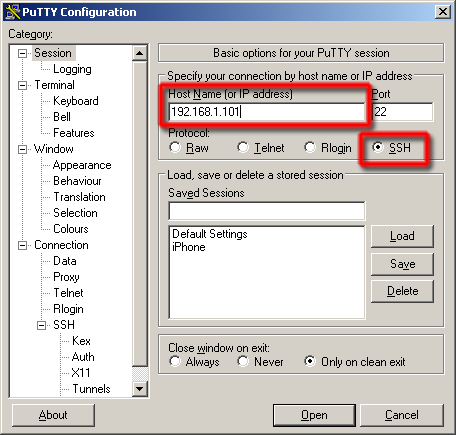Viewport: 456px width, 435px height.
Task: Click the Port input field
Action: (x=403, y=112)
